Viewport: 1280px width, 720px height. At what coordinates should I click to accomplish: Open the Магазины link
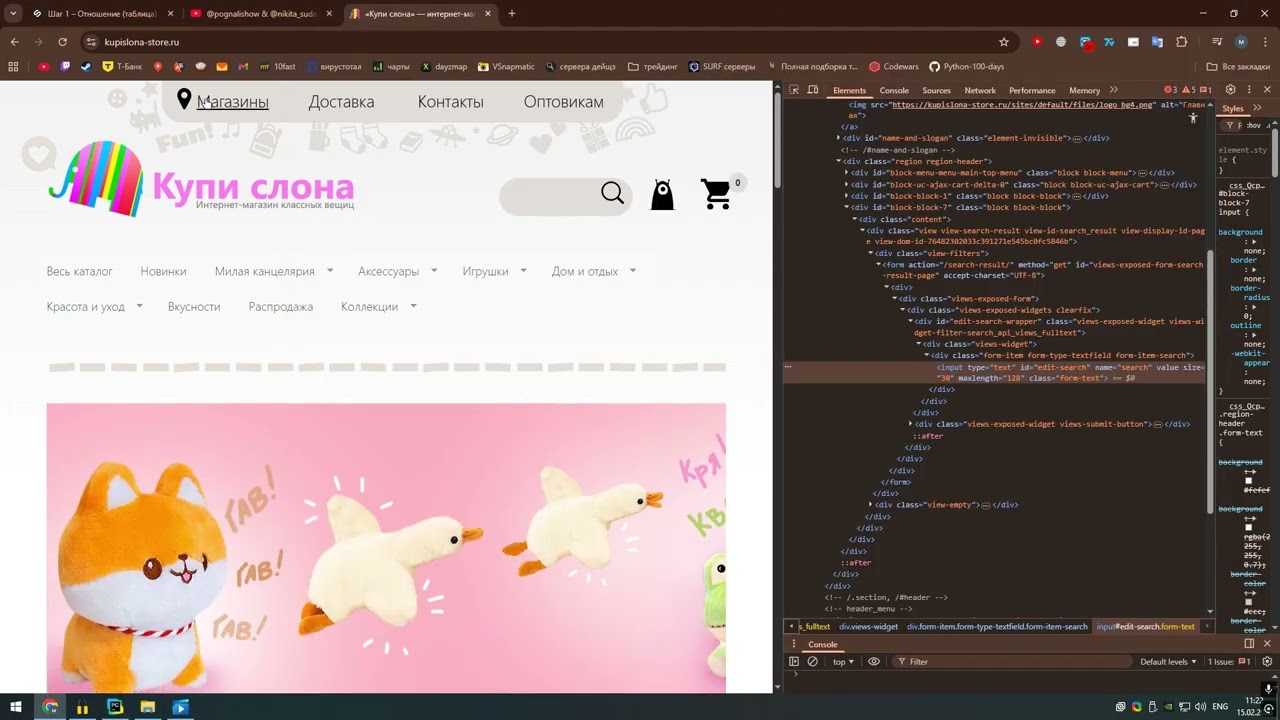pos(232,101)
